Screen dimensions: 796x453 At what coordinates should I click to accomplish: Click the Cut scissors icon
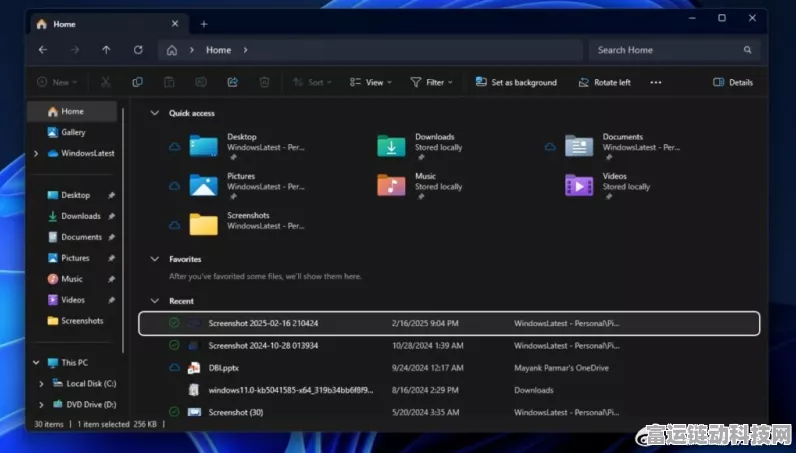(106, 82)
